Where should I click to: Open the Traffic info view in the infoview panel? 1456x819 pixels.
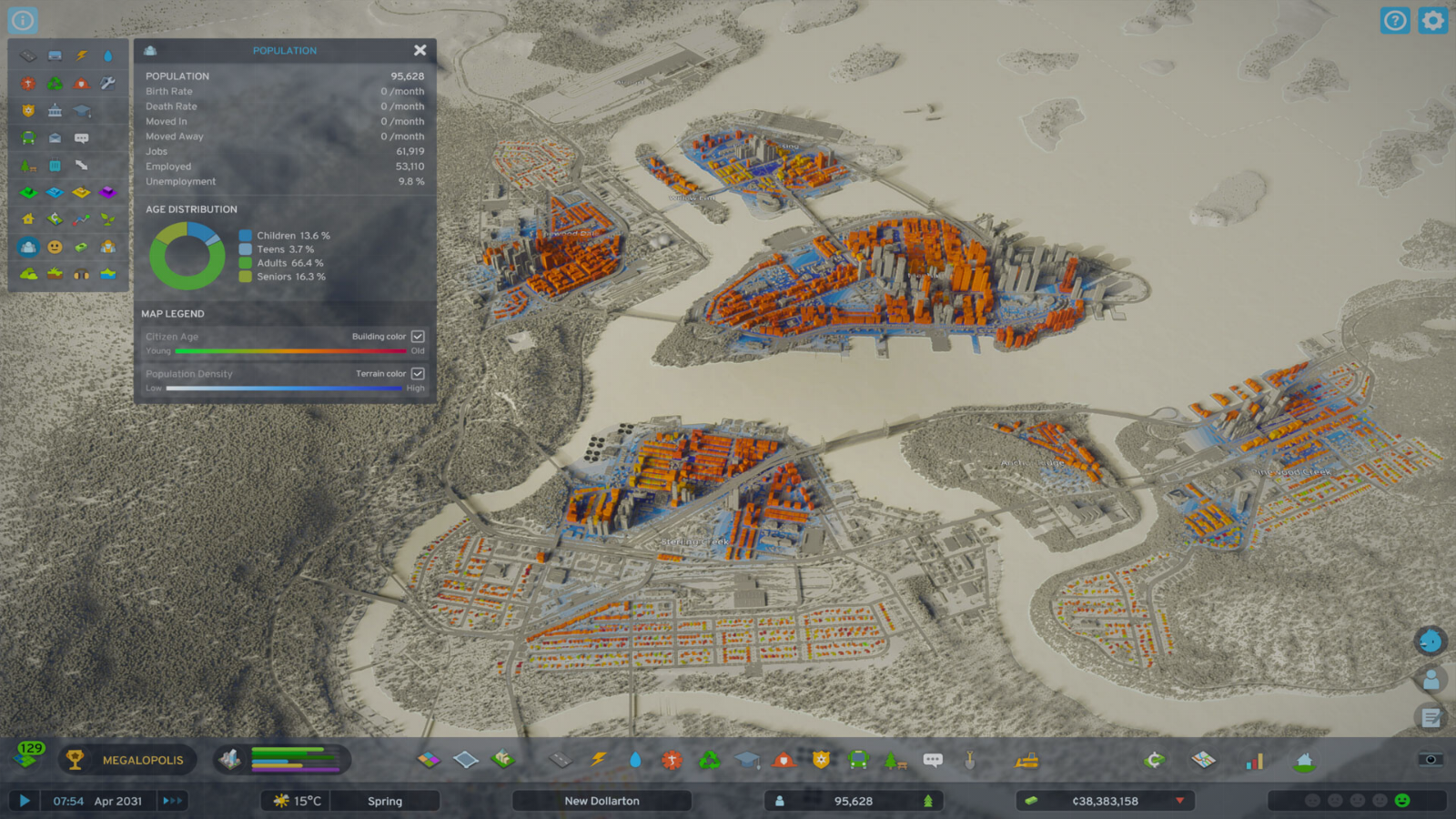click(x=55, y=56)
